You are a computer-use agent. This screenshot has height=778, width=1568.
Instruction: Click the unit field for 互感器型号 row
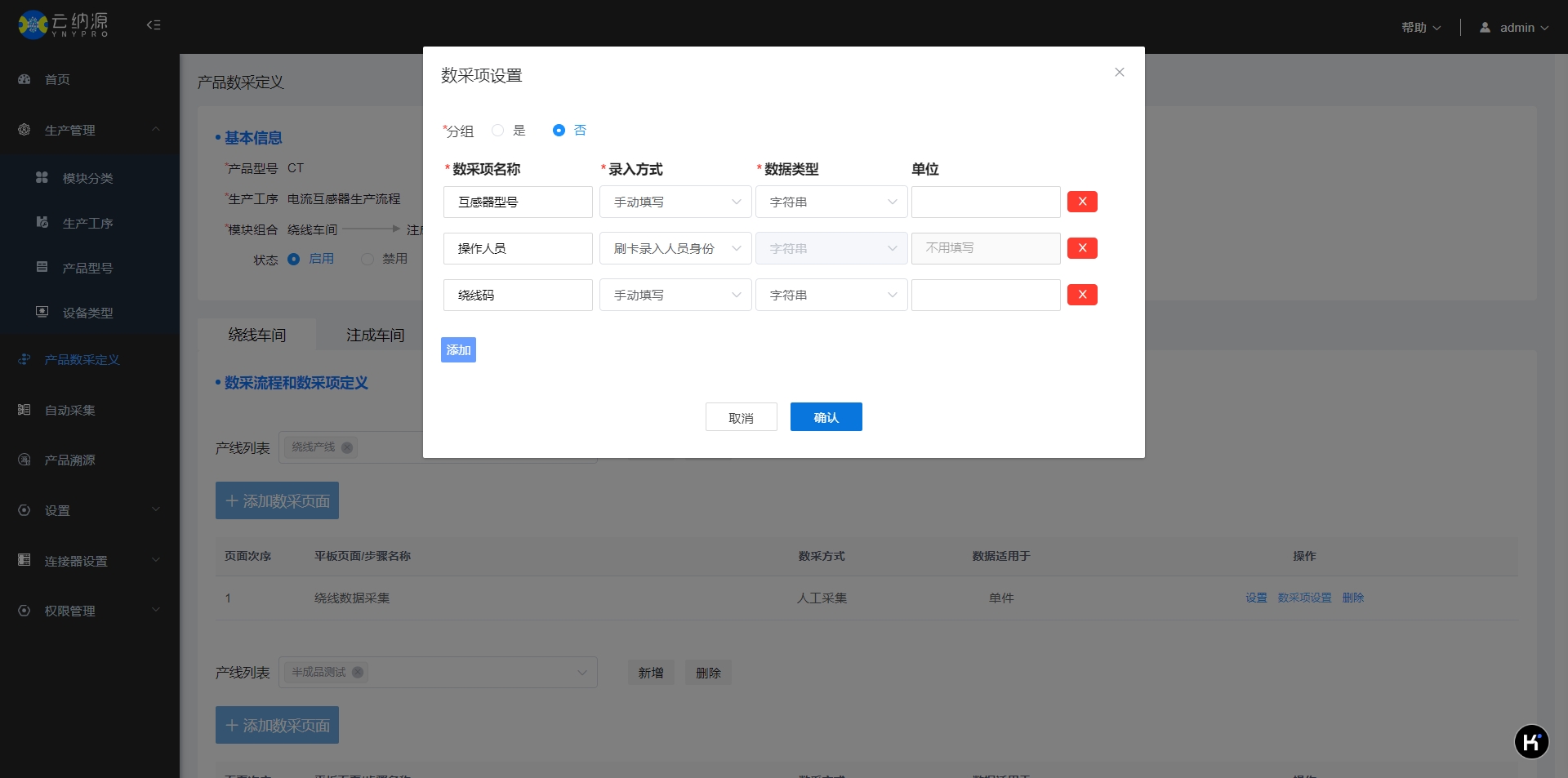pyautogui.click(x=986, y=202)
